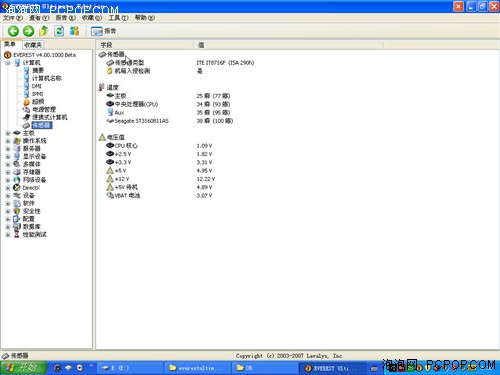Expand the 主板 tree node
Screen dimensions: 500x375
pos(8,133)
